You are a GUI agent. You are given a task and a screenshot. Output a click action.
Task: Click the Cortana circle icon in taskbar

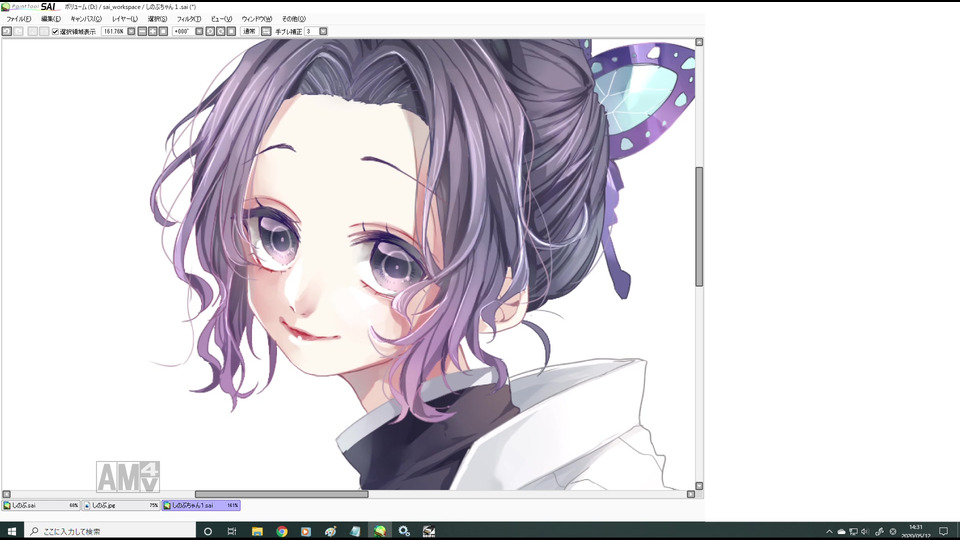click(x=208, y=531)
